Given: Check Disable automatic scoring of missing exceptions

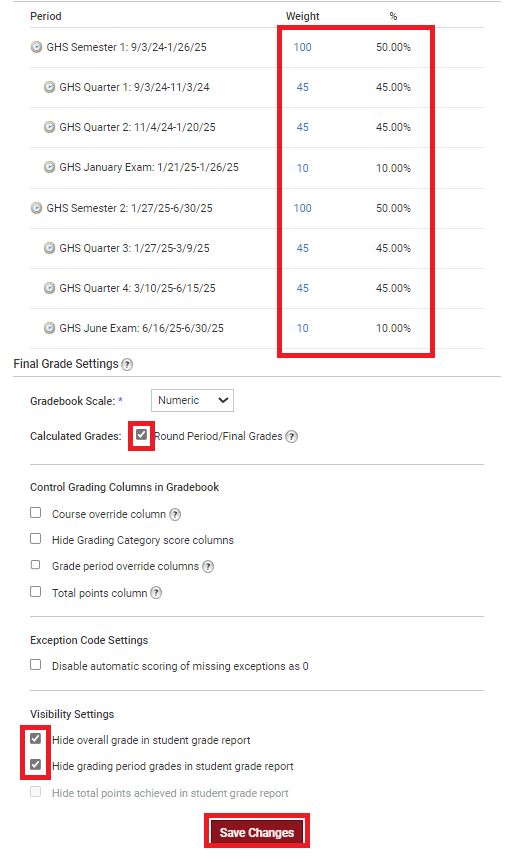Looking at the screenshot, I should (x=36, y=664).
